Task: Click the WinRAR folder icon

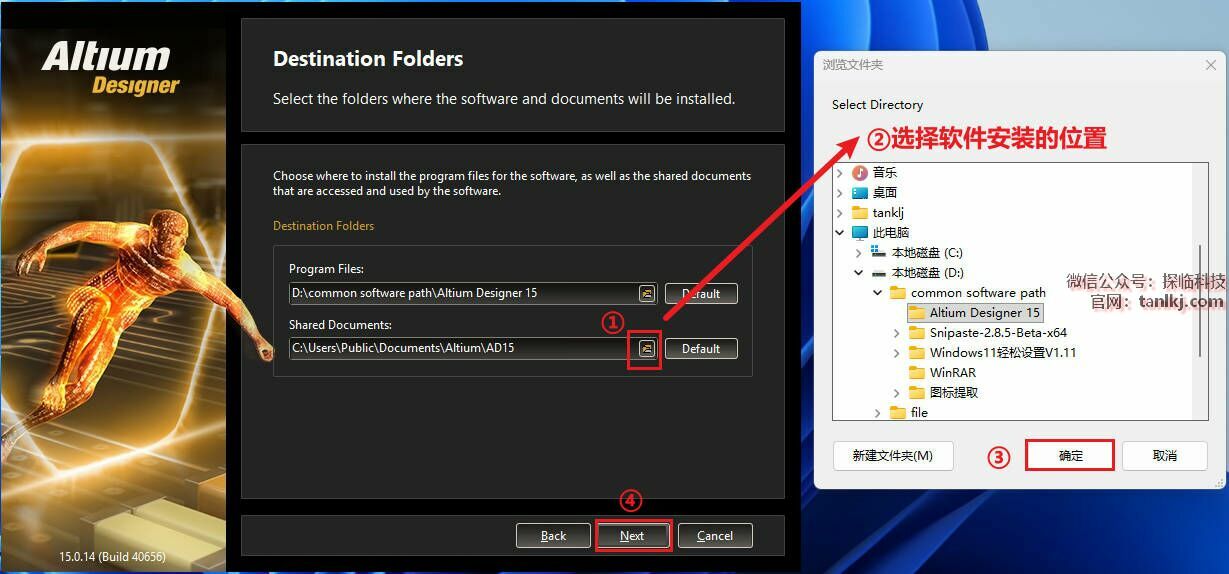Action: (917, 372)
